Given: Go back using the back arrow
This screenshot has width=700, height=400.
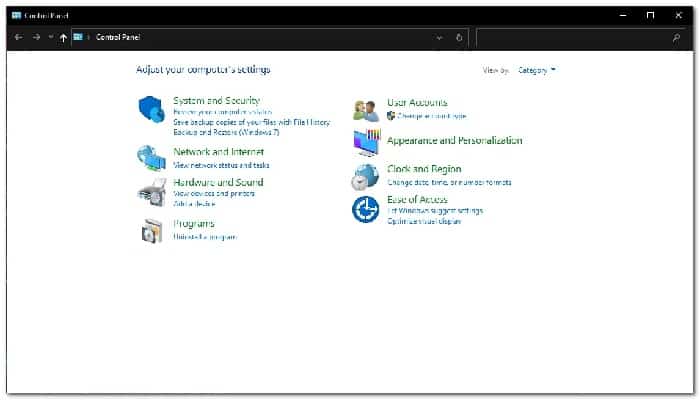Looking at the screenshot, I should point(18,38).
